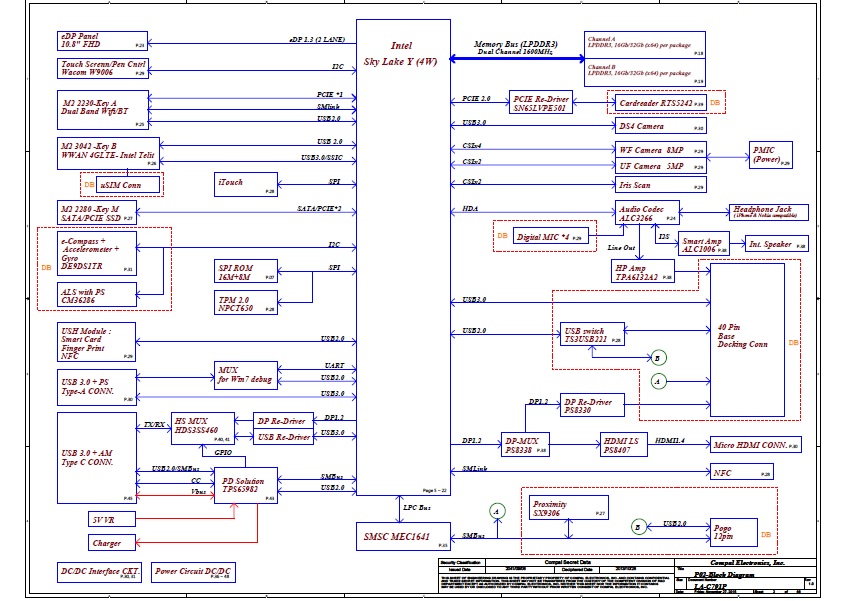This screenshot has width=851, height=601.
Task: Click the GPIO label under HS MUX
Action: click(223, 452)
